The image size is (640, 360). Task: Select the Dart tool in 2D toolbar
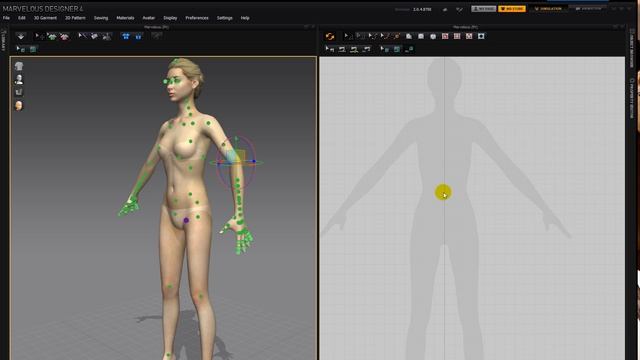click(481, 36)
